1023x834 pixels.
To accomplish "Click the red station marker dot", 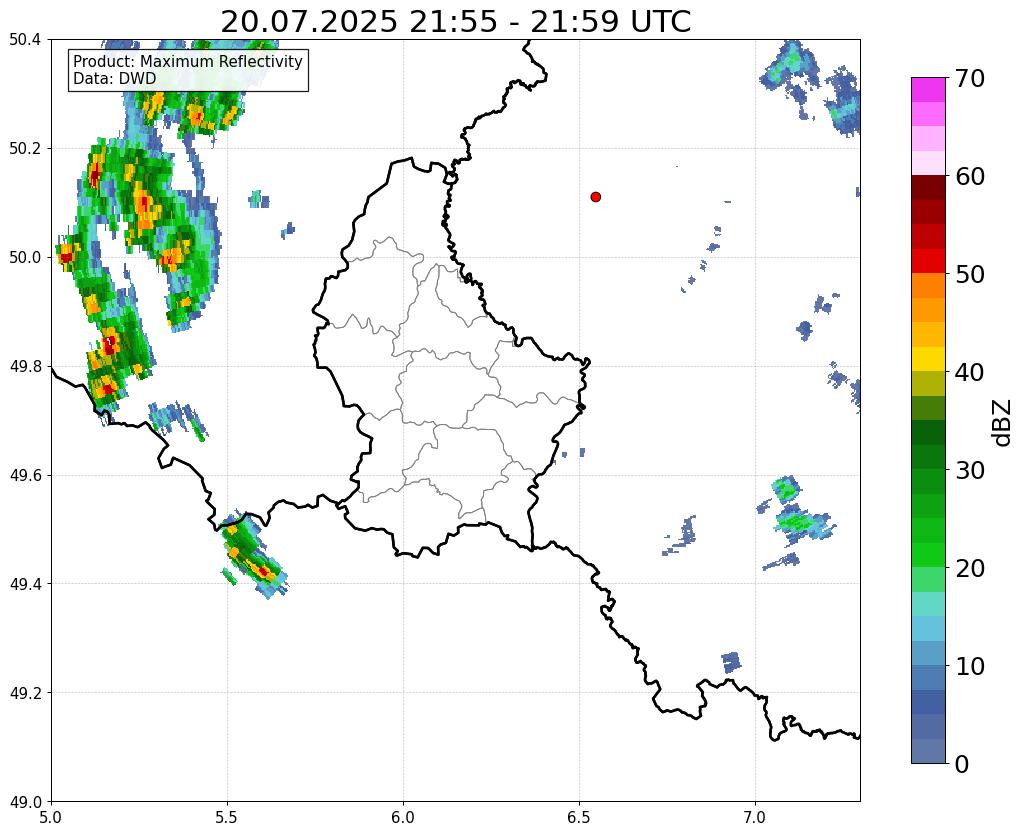I will tap(596, 197).
